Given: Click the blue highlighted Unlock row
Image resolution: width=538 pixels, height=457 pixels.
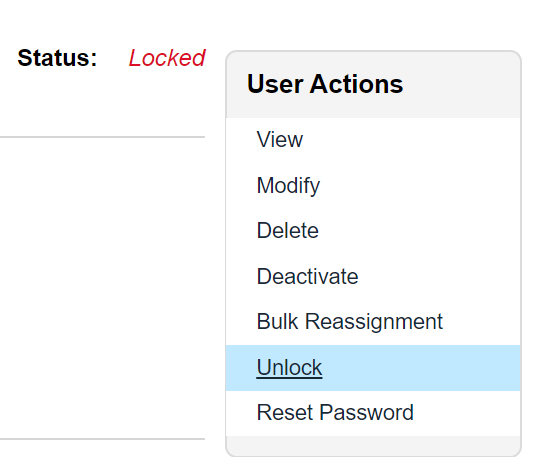Looking at the screenshot, I should point(373,368).
